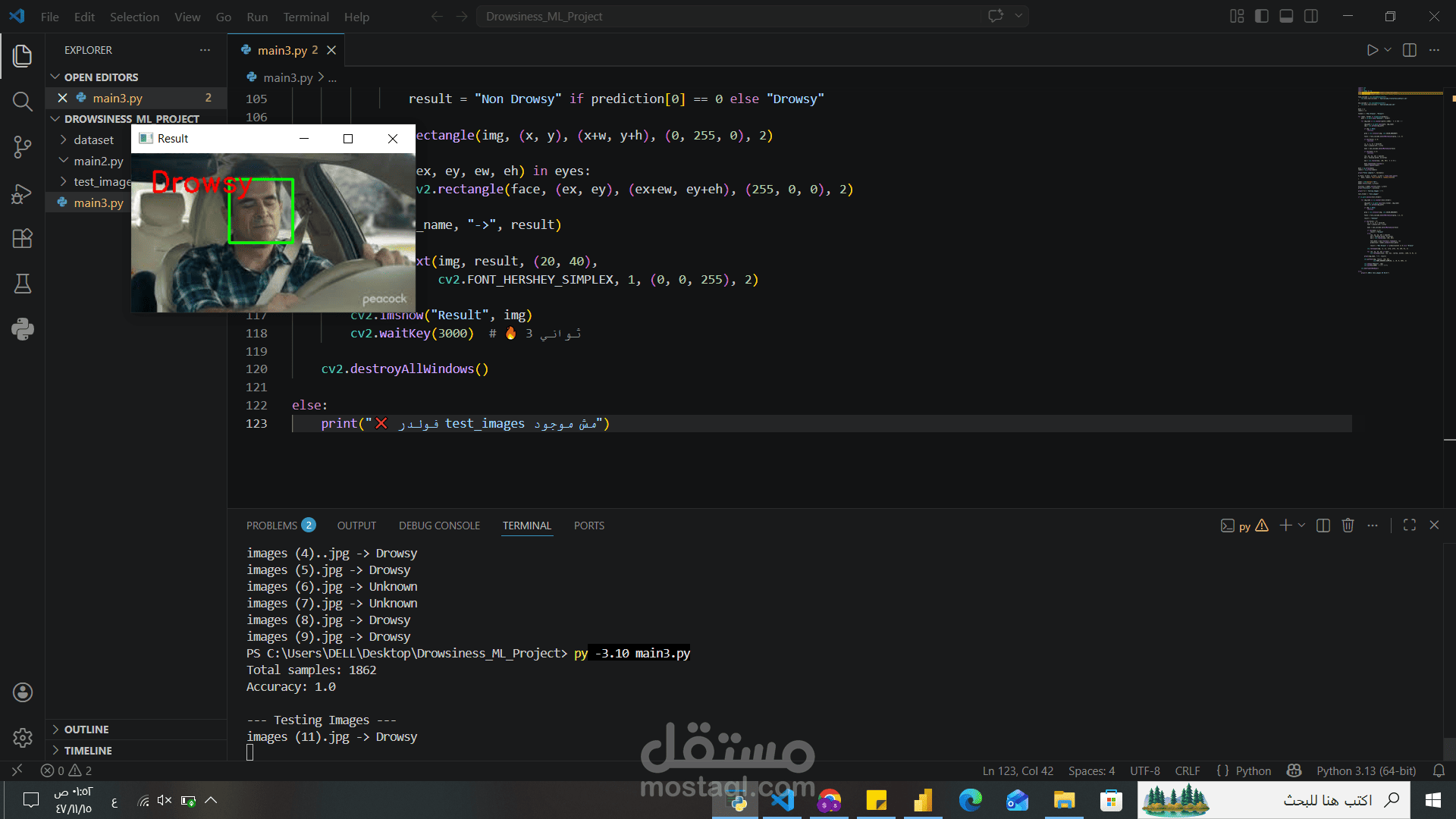Viewport: 1456px width, 819px height.
Task: Toggle the primary side bar layout
Action: tap(1262, 16)
